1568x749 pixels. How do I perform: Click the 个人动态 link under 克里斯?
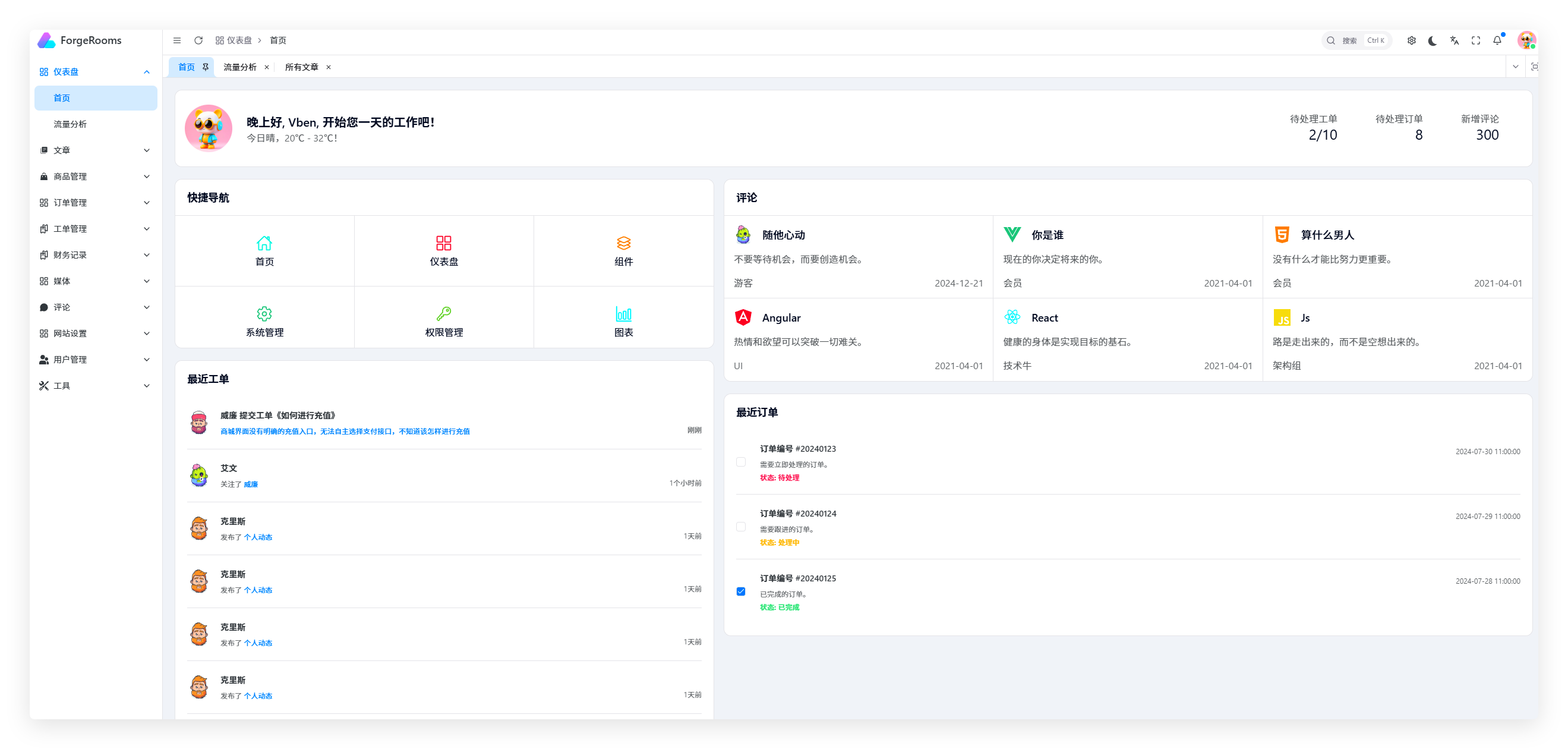click(x=258, y=537)
